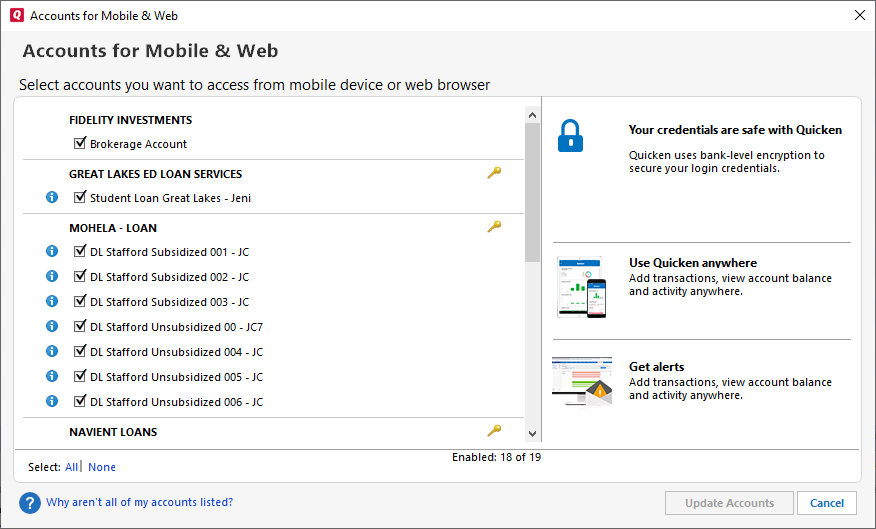Click info icon for DL Stafford Subsidized 001

coord(53,252)
